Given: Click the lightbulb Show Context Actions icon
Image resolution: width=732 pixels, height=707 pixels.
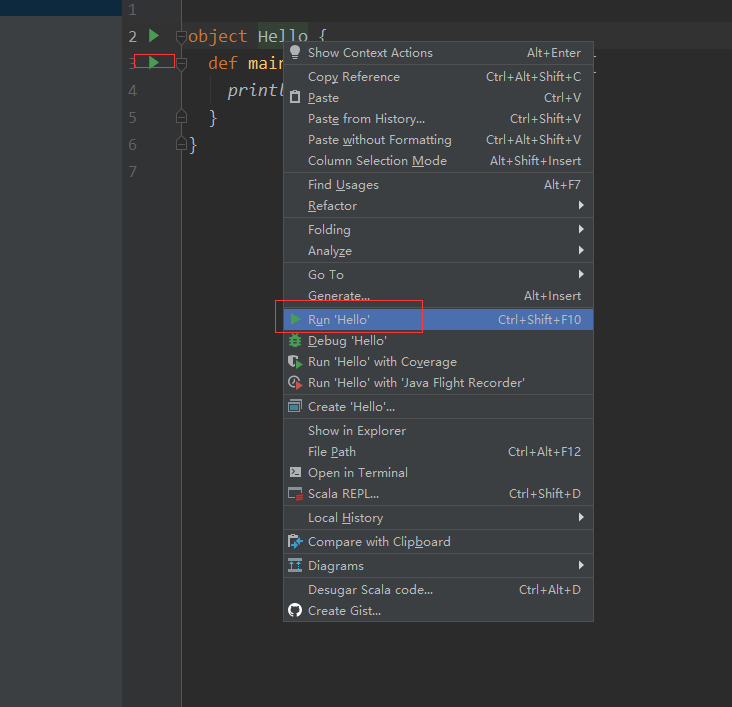Looking at the screenshot, I should click(295, 53).
